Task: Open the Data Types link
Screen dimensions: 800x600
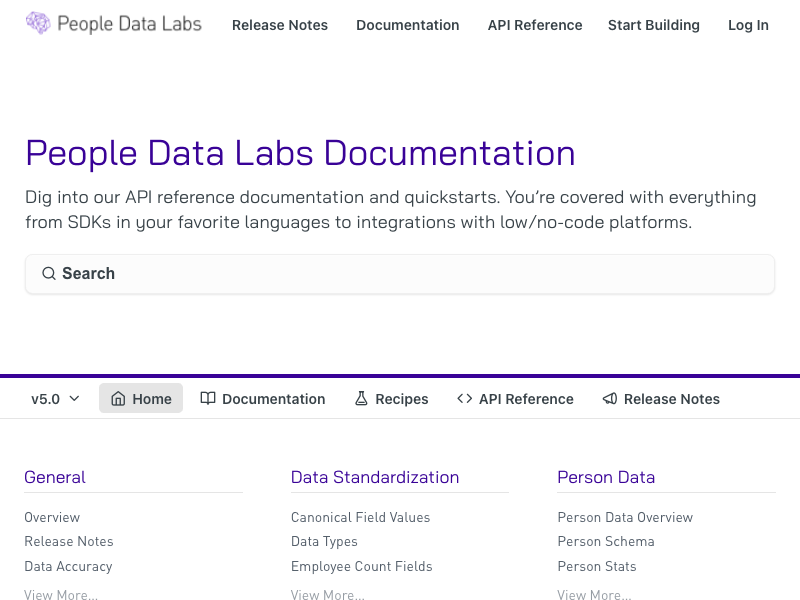Action: pyautogui.click(x=324, y=541)
